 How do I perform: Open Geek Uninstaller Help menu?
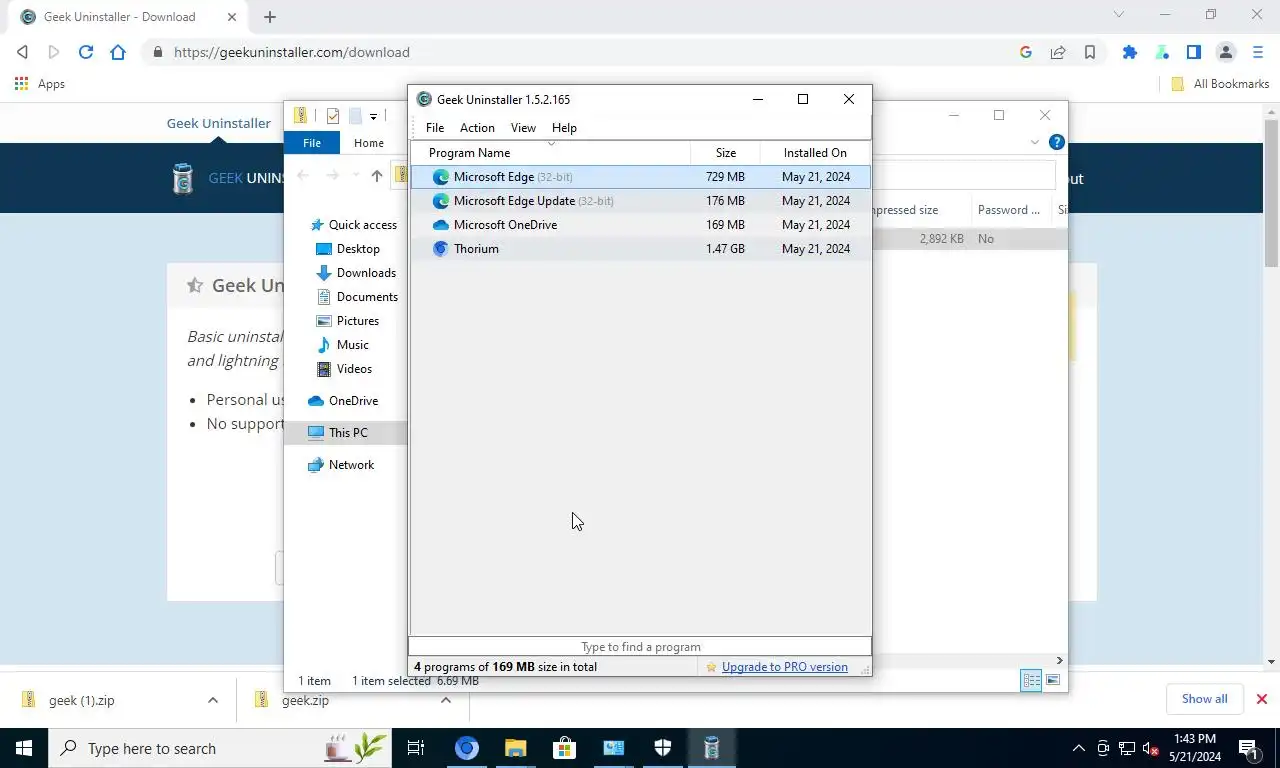[x=564, y=128]
